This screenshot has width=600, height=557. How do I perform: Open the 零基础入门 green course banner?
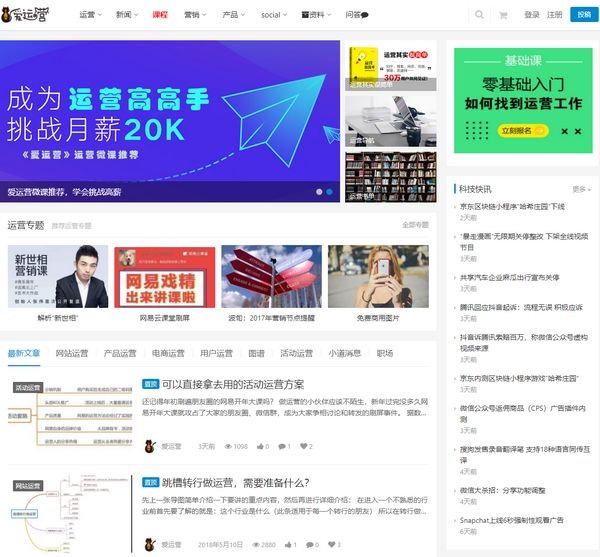pyautogui.click(x=523, y=100)
